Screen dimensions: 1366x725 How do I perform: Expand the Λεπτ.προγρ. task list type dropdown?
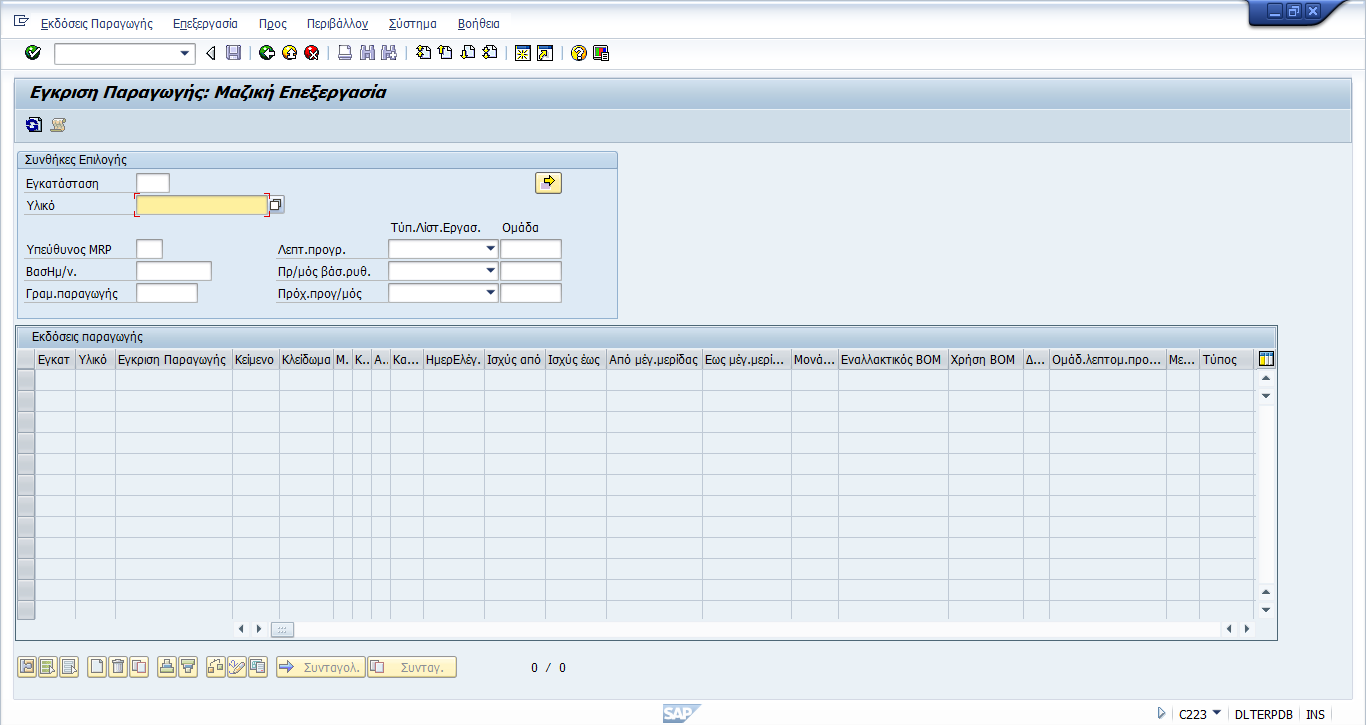tap(490, 249)
